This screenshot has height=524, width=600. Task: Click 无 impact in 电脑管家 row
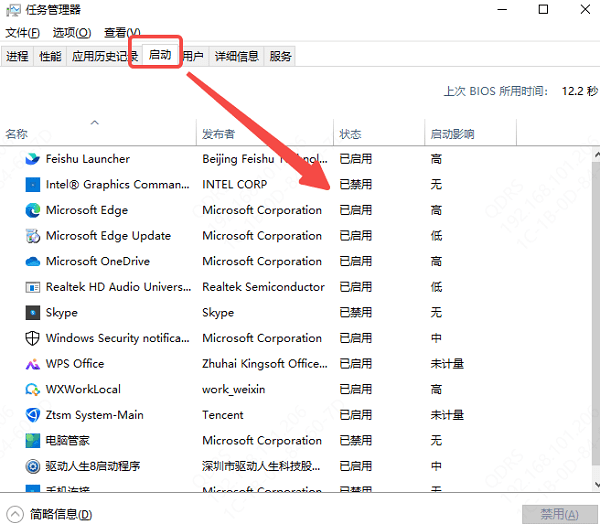point(436,441)
